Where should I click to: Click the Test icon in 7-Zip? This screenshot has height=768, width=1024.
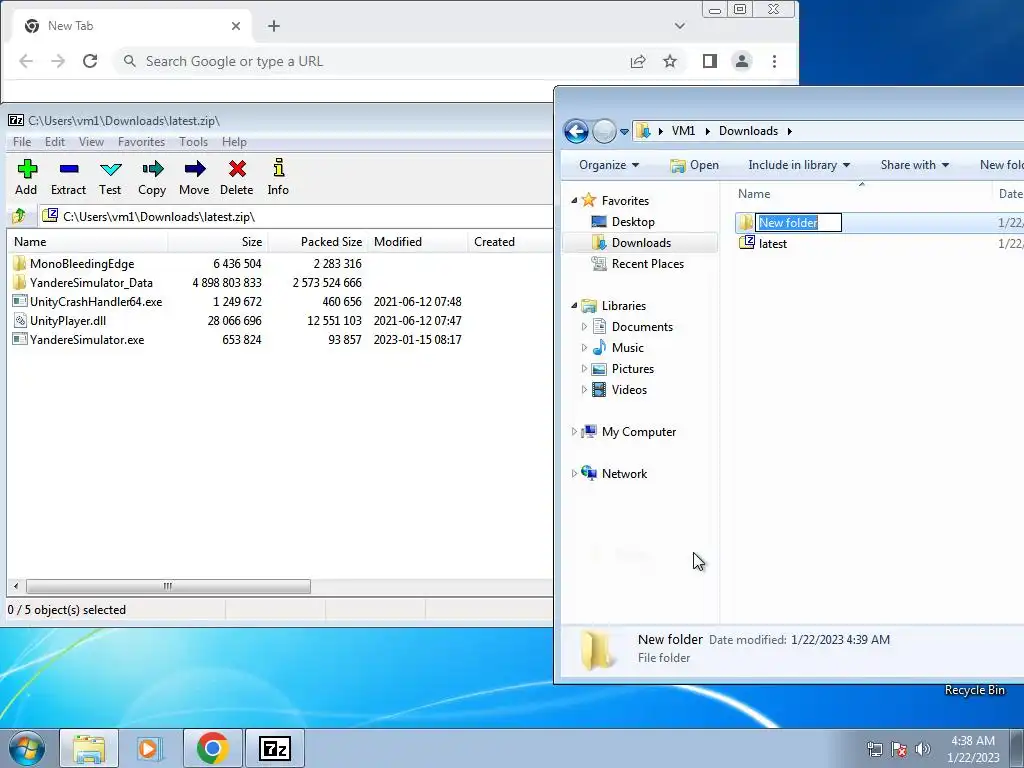(x=110, y=170)
